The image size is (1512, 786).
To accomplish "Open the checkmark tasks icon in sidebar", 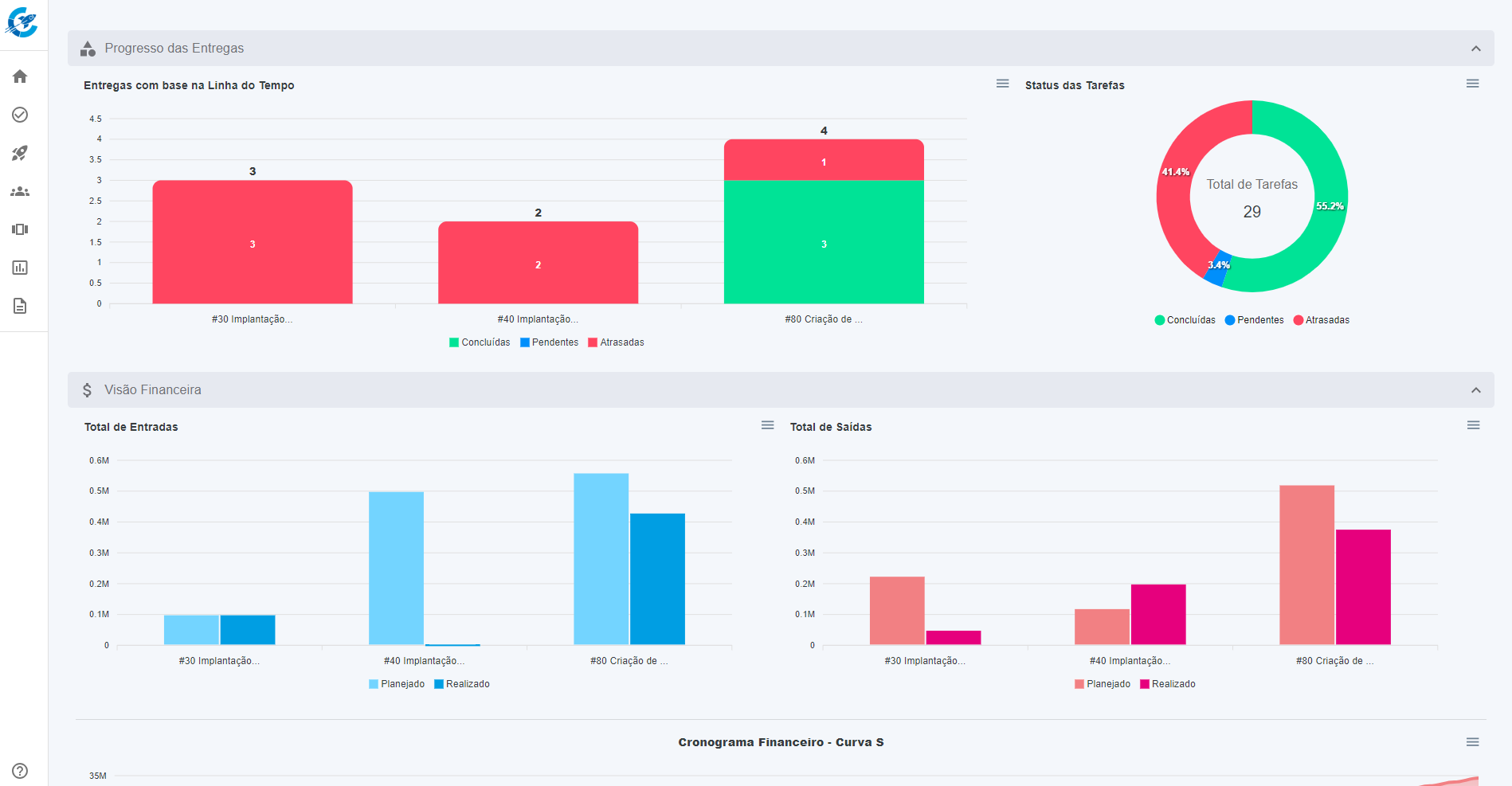I will click(20, 115).
